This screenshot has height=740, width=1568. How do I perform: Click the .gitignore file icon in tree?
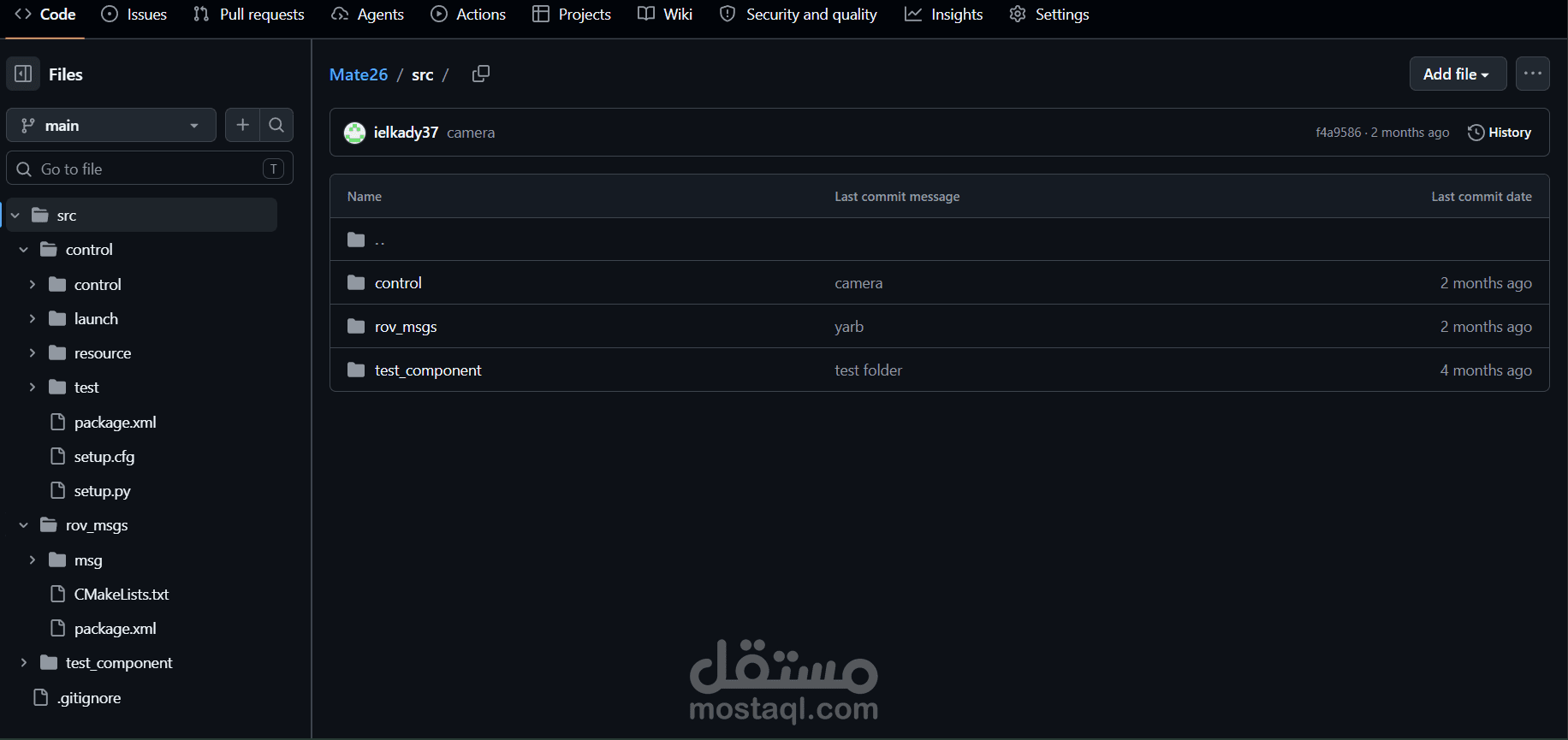(x=40, y=697)
